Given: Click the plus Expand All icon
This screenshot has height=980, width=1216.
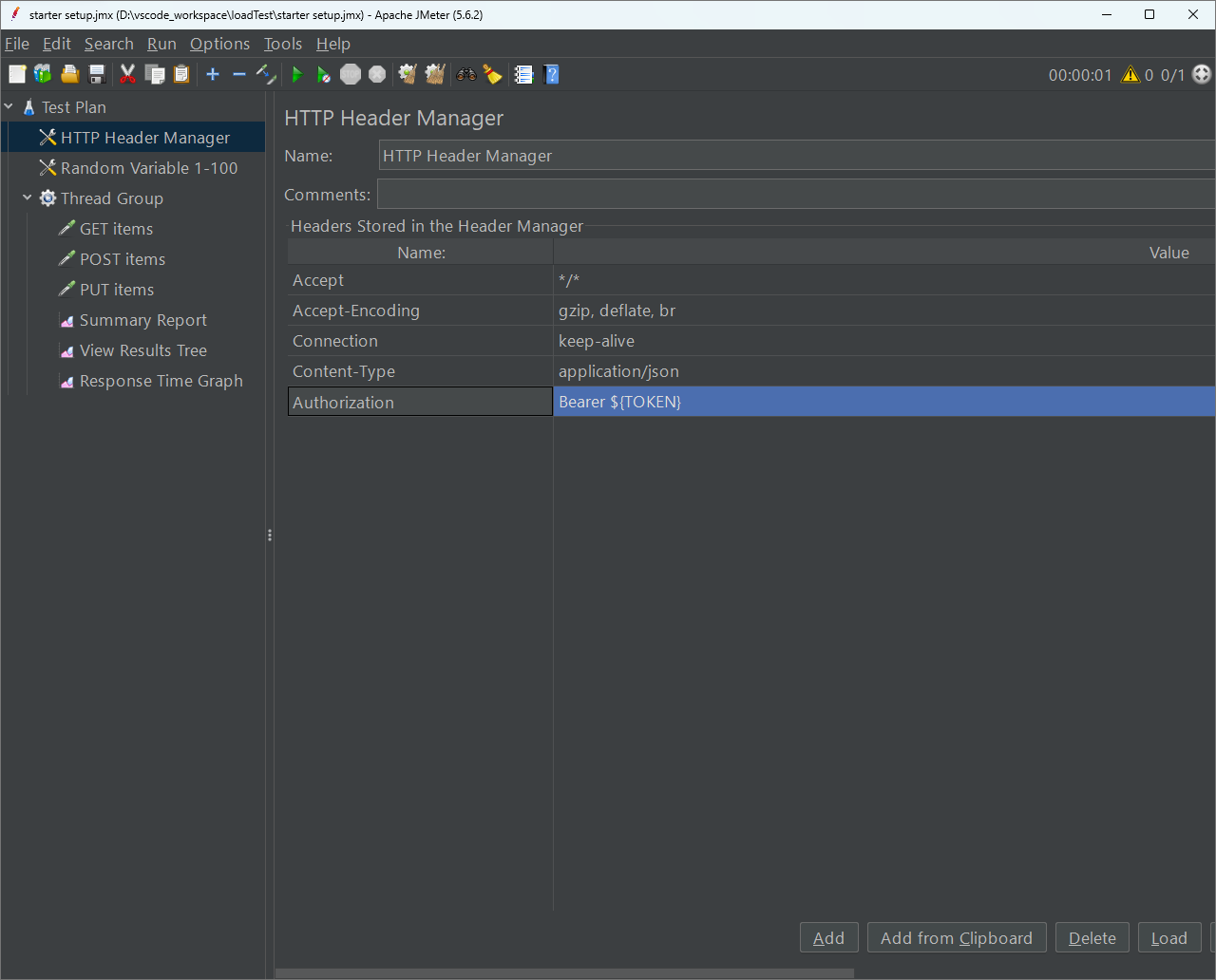Looking at the screenshot, I should tap(213, 74).
